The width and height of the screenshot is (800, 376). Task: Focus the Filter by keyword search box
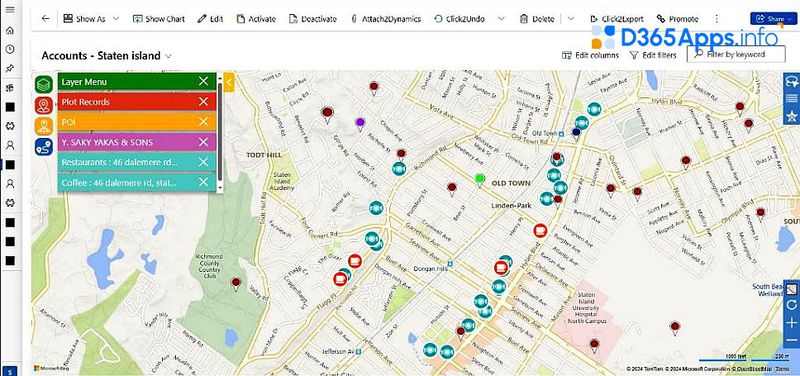(x=735, y=54)
